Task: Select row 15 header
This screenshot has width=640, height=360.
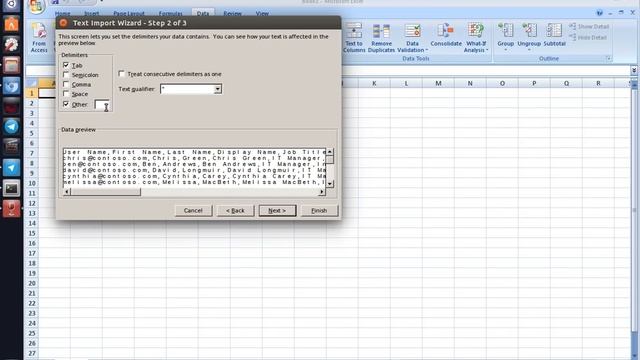Action: click(x=32, y=233)
